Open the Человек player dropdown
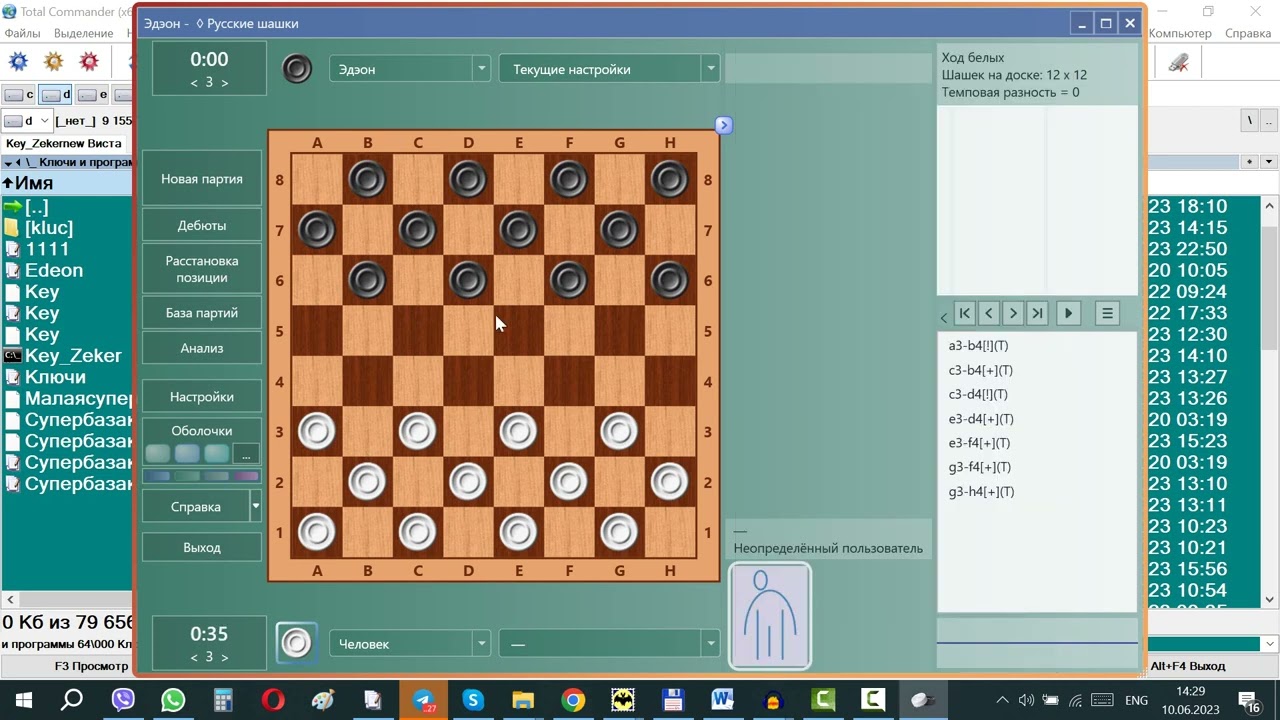Viewport: 1280px width, 720px height. 482,643
